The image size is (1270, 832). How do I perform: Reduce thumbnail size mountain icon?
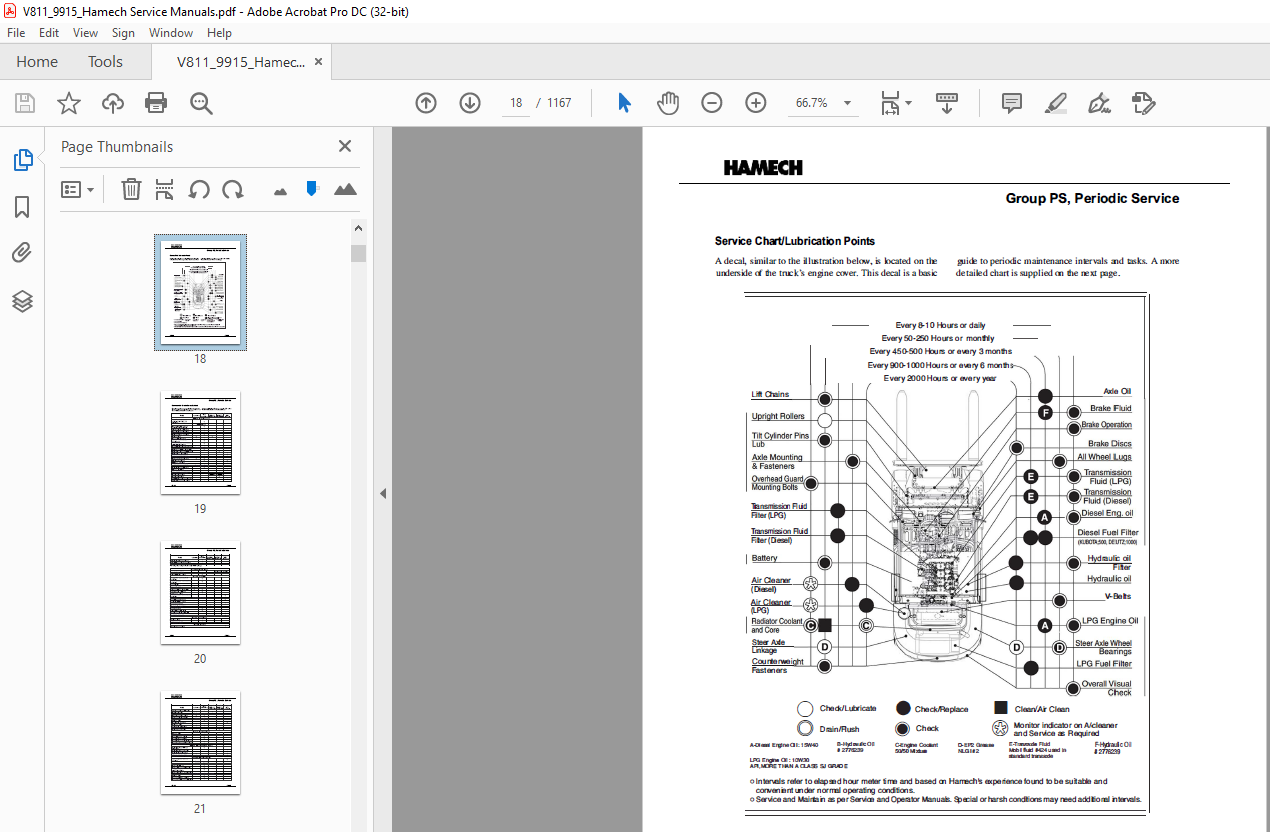(x=280, y=190)
